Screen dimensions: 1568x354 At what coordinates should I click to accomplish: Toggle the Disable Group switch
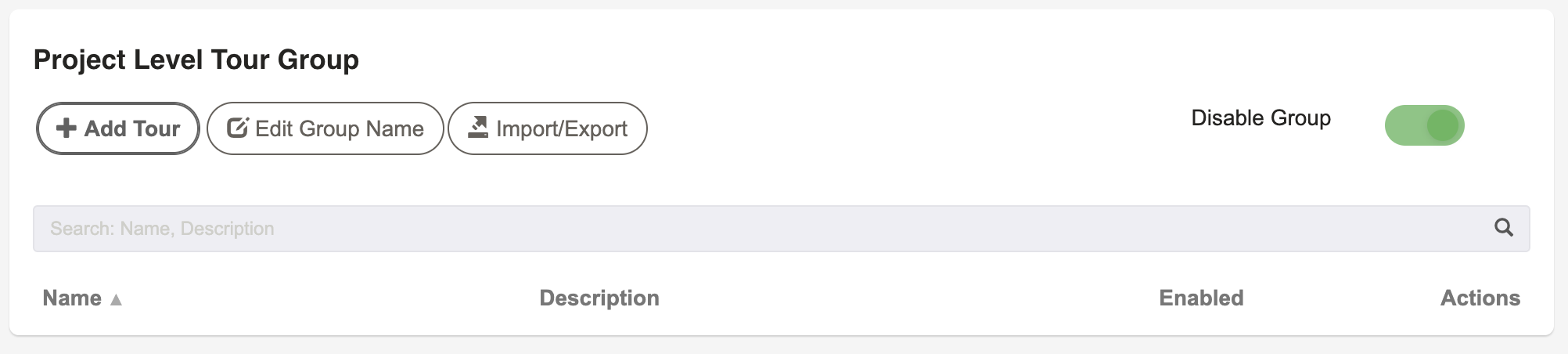click(1424, 125)
